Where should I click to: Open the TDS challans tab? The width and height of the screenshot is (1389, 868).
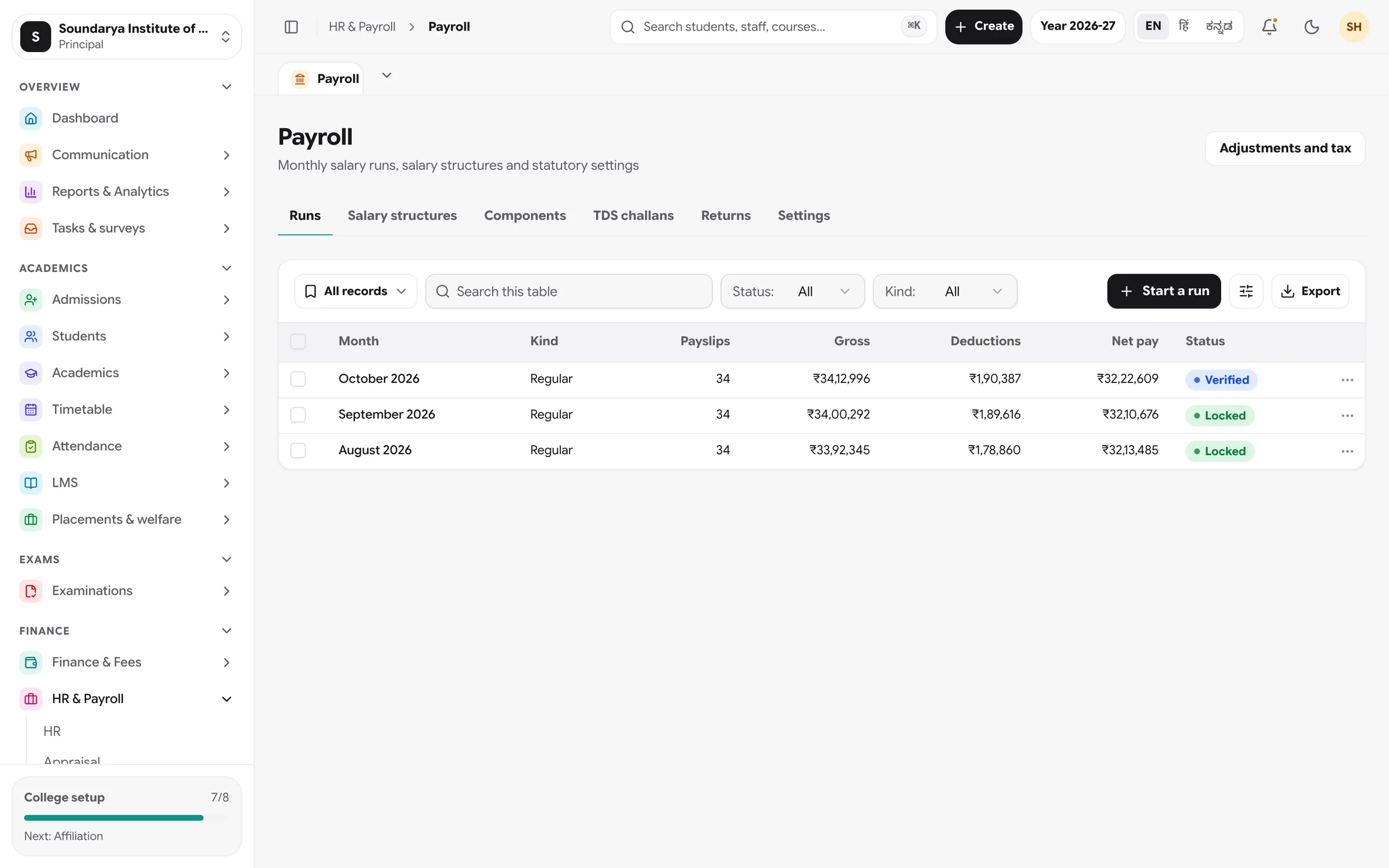(633, 215)
